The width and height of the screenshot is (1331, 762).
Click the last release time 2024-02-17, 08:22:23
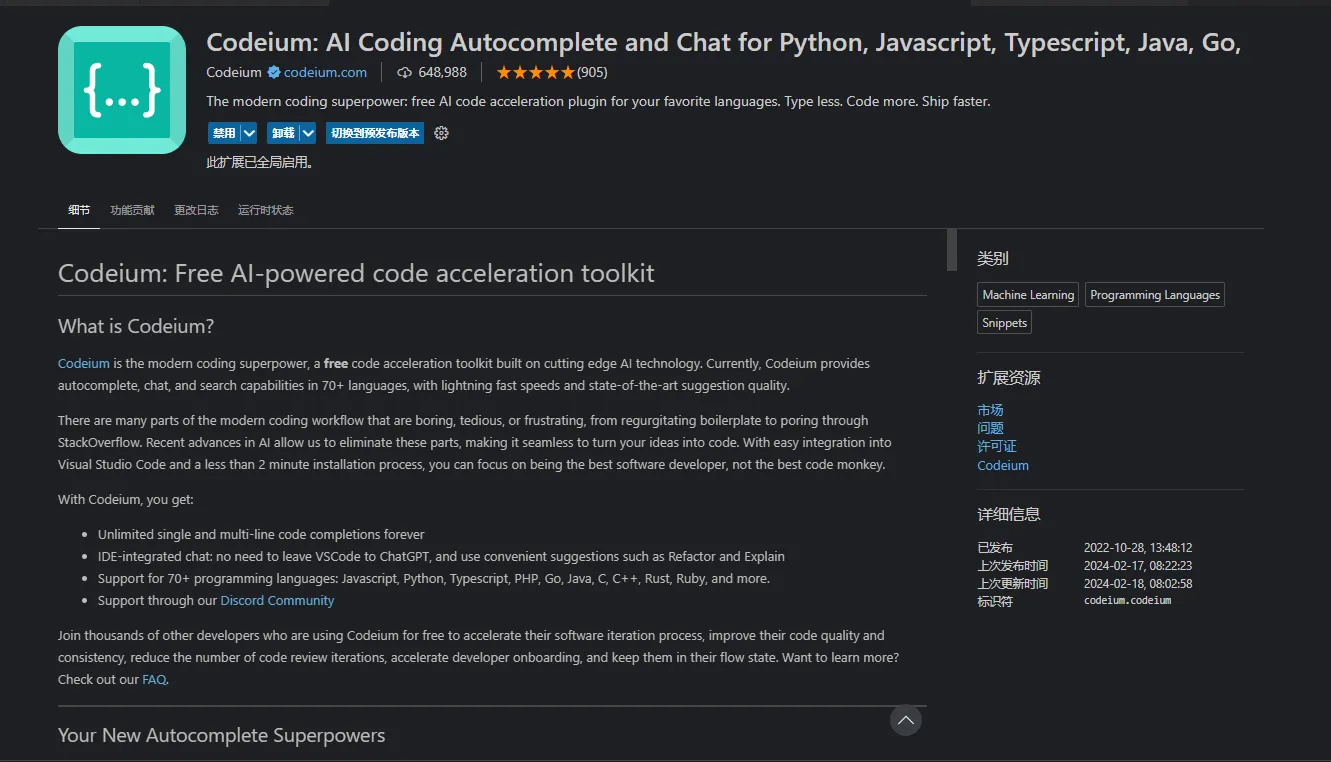[1138, 566]
